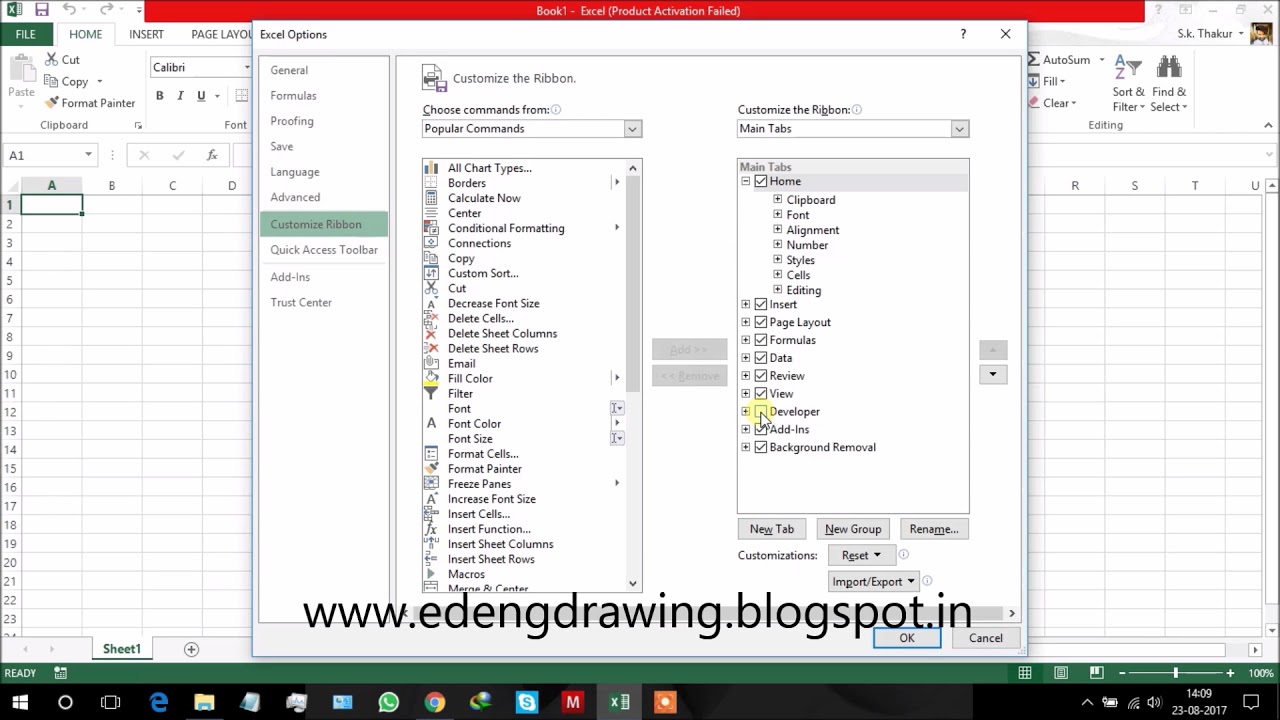Screen dimensions: 1280x720
Task: Click the formula bar fx insert function icon
Action: point(212,155)
